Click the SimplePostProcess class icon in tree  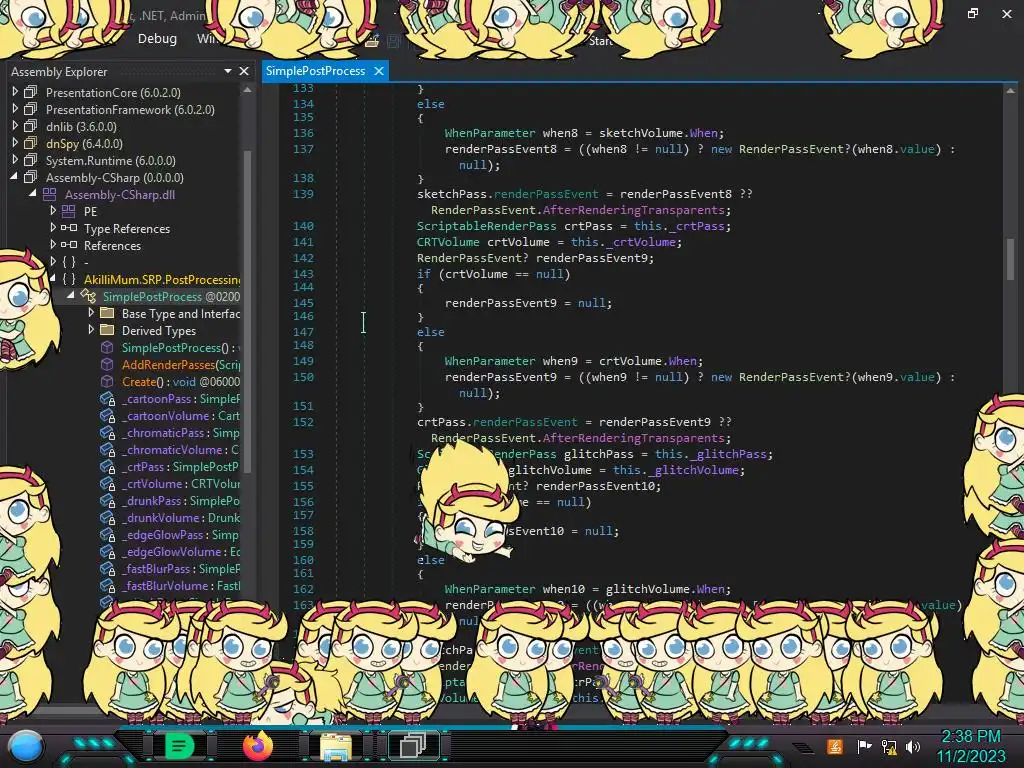click(x=88, y=296)
